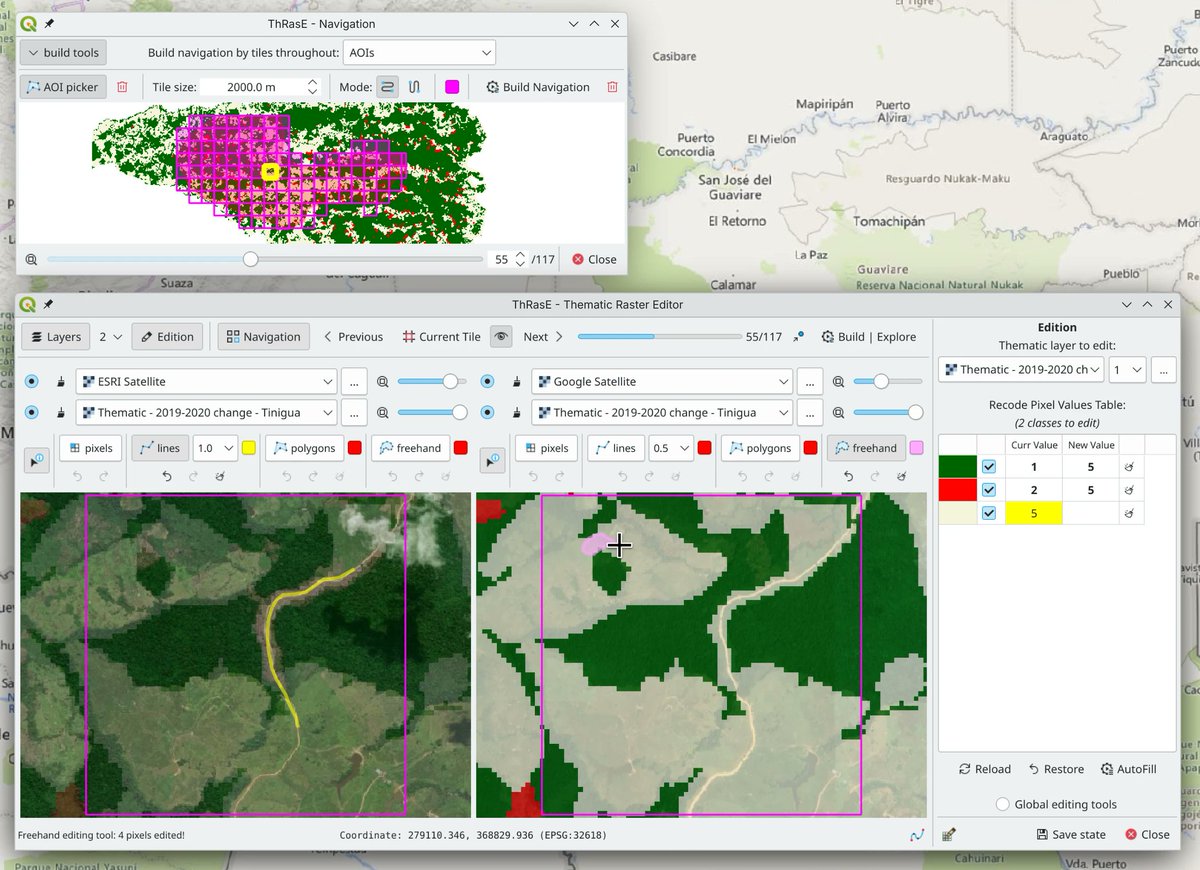Image resolution: width=1200 pixels, height=870 pixels.
Task: Open the Thematic layer to edit dropdown
Action: pyautogui.click(x=1020, y=369)
